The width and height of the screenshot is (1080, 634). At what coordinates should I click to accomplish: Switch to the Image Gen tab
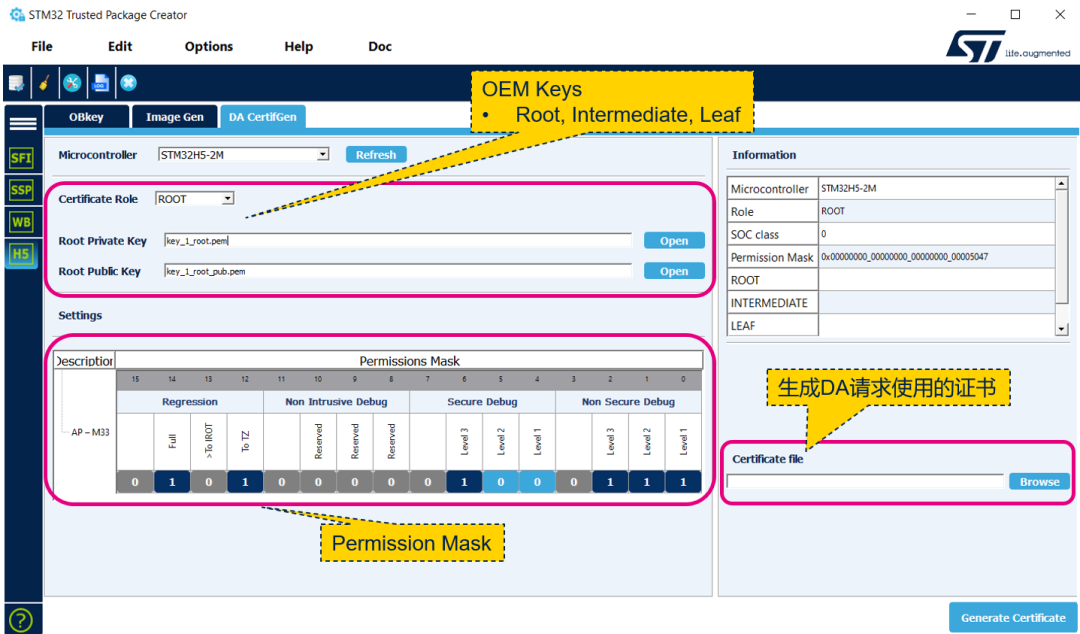[x=175, y=117]
